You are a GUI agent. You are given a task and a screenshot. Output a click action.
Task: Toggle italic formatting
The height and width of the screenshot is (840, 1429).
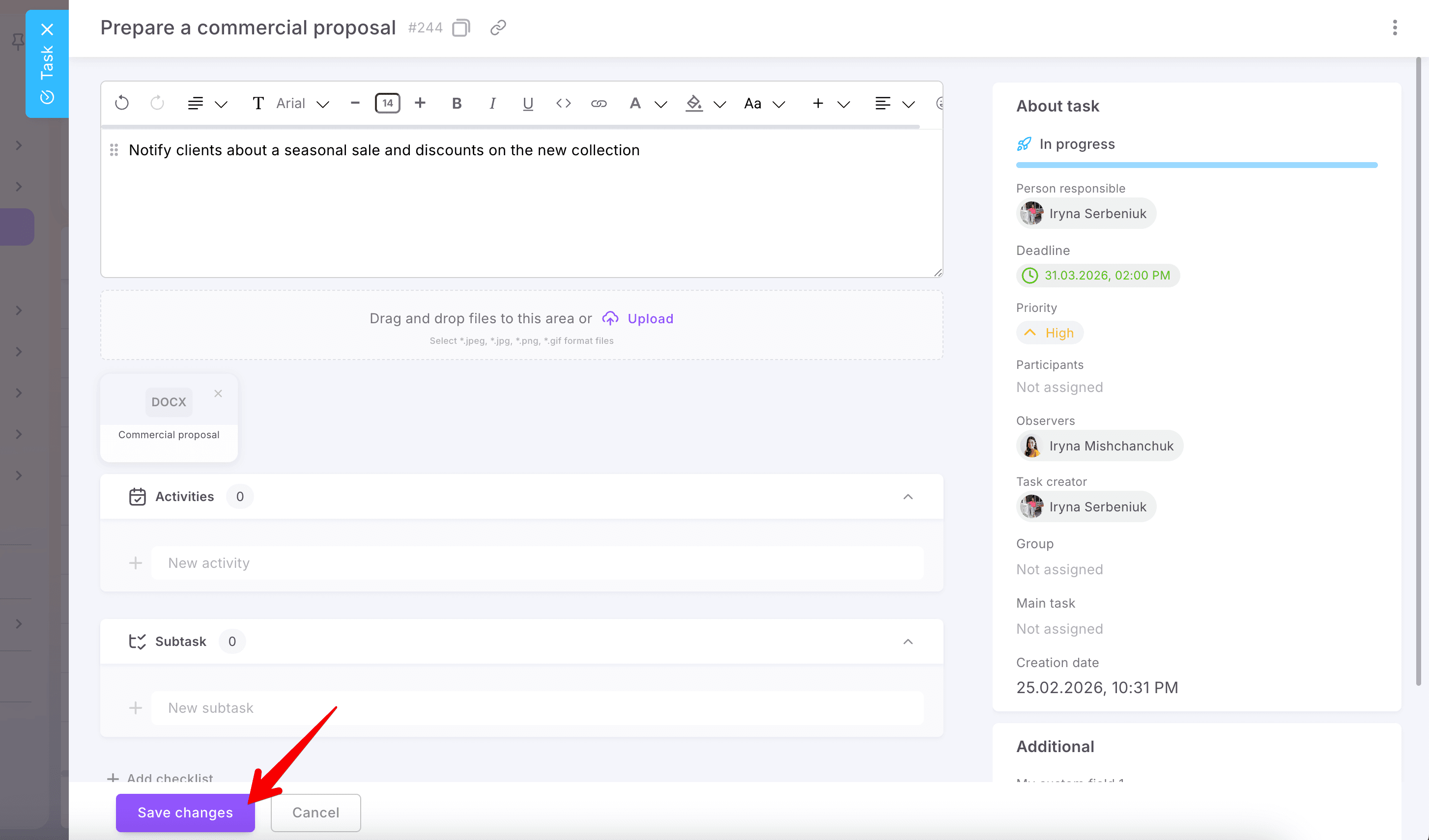492,103
